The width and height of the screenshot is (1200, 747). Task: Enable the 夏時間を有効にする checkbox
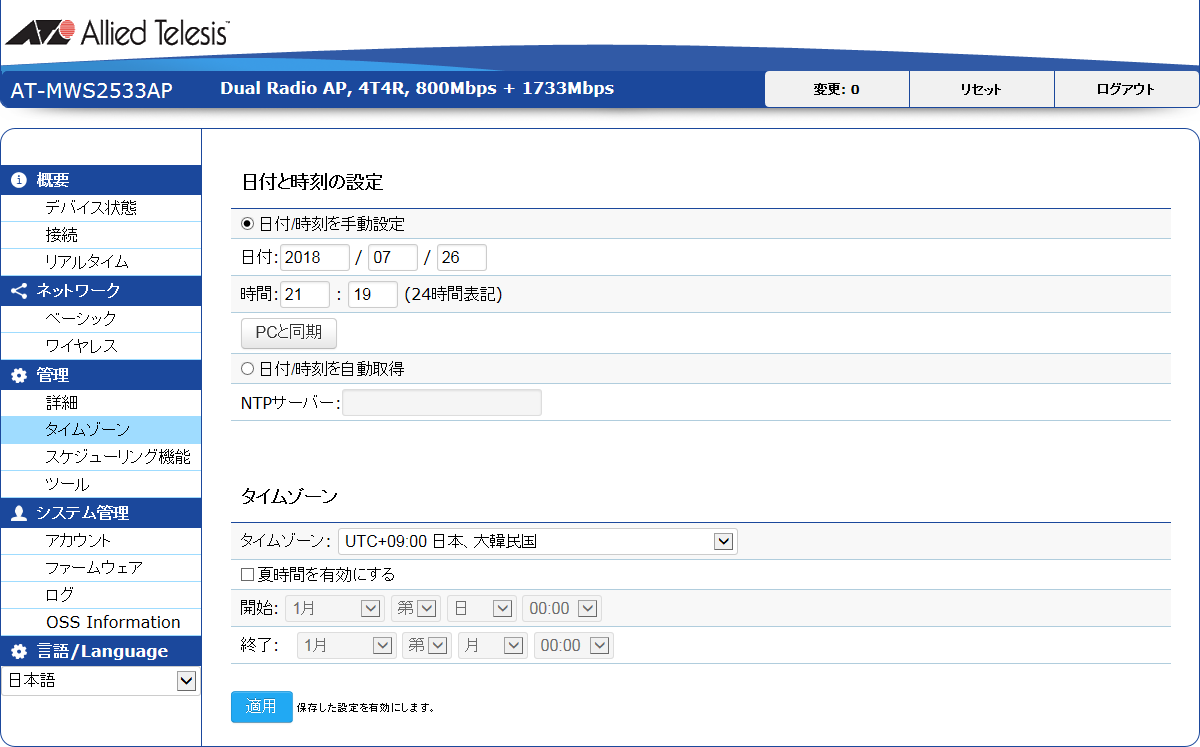pyautogui.click(x=248, y=575)
